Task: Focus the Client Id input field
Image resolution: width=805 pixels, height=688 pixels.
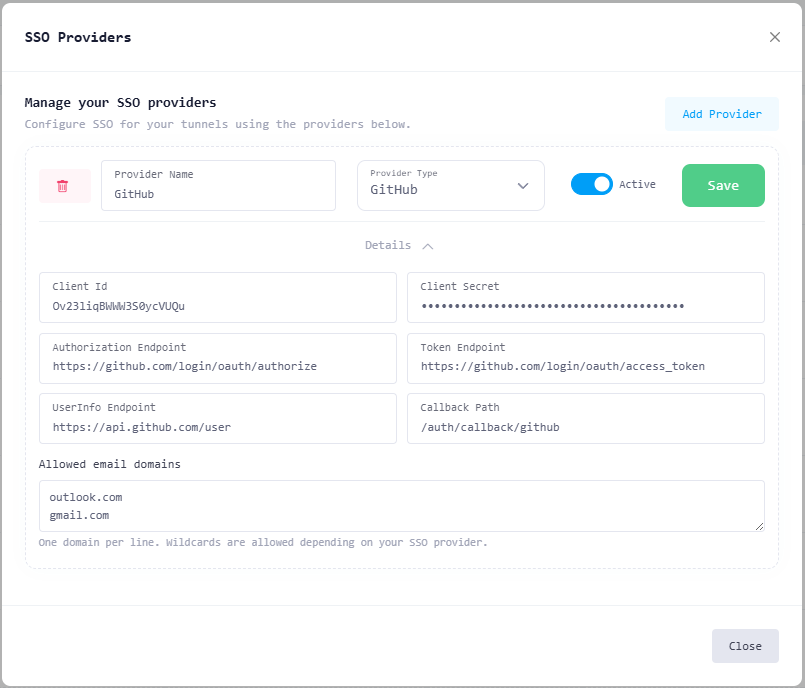Action: click(218, 306)
